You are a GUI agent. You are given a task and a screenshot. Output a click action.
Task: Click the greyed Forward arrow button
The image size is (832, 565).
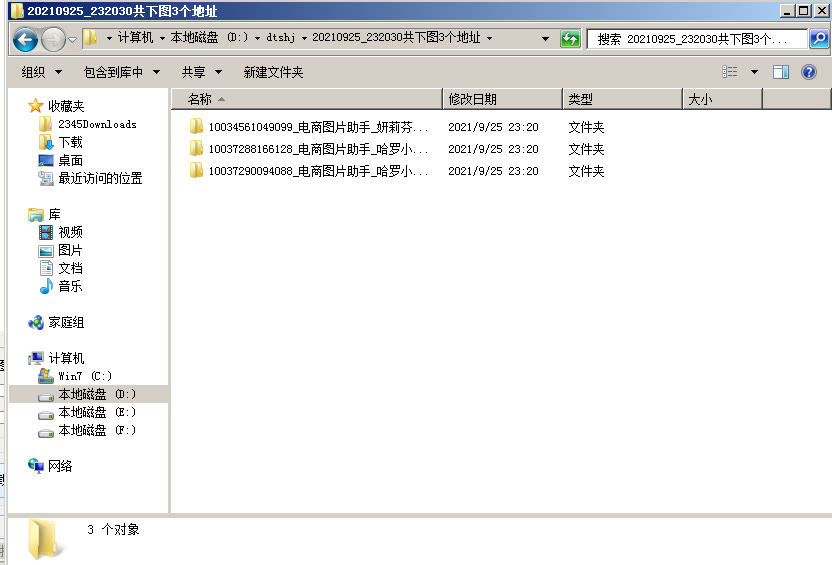coord(53,40)
